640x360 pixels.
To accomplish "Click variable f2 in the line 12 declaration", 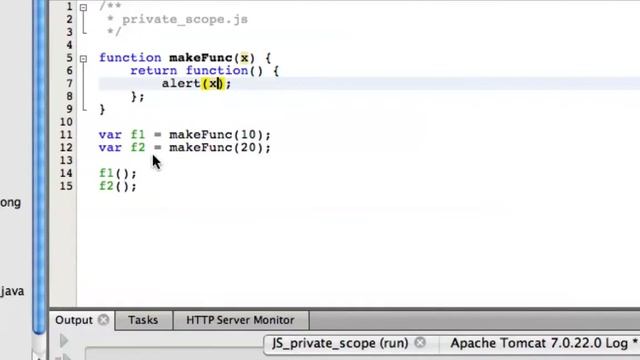I will [138, 147].
